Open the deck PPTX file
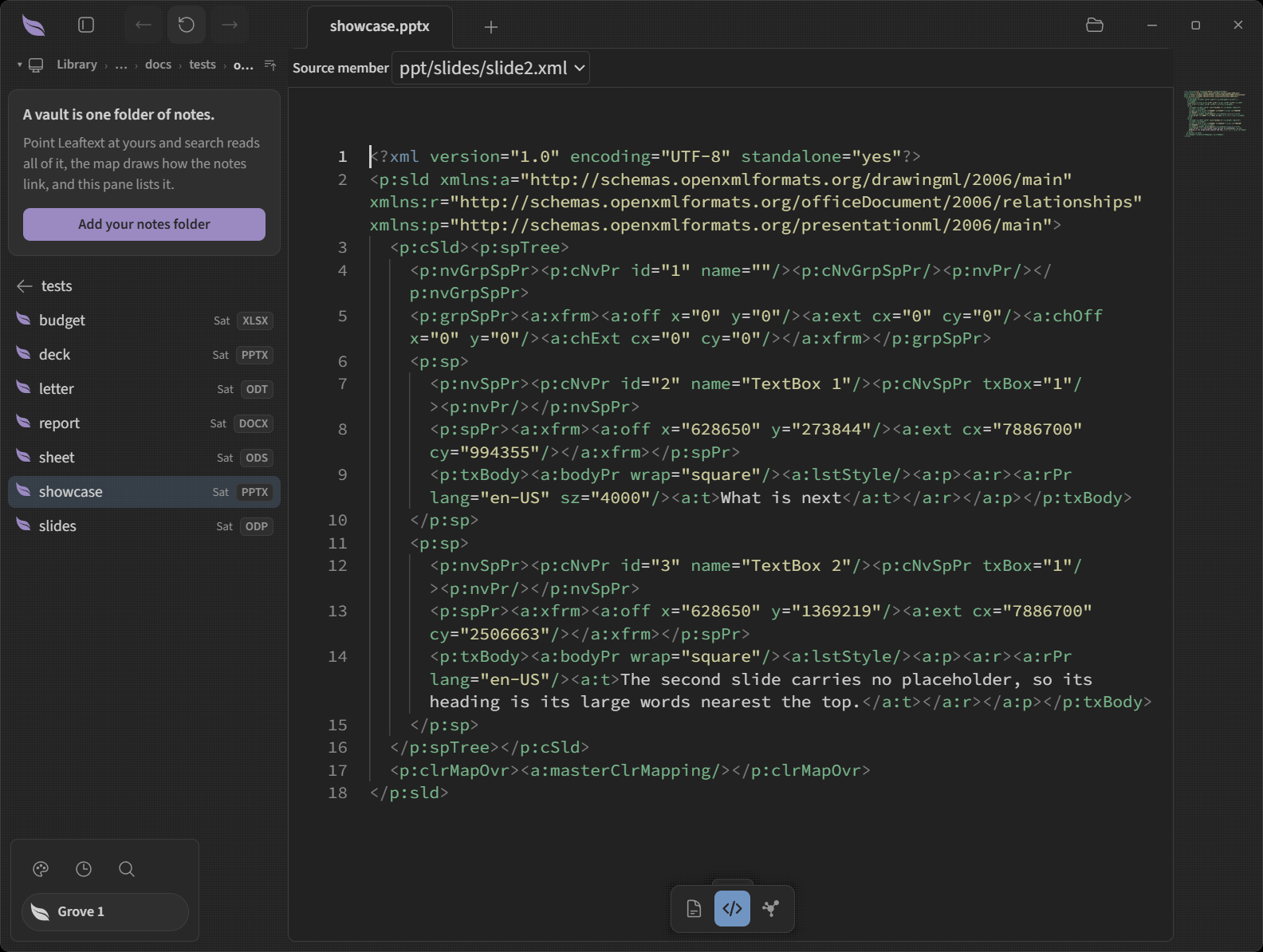This screenshot has height=952, width=1263. [144, 355]
